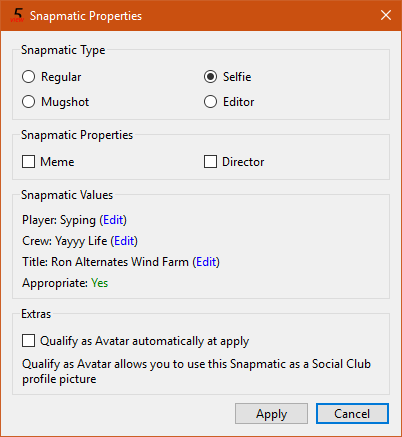Click the Snapmatic Type group heading

63,50
